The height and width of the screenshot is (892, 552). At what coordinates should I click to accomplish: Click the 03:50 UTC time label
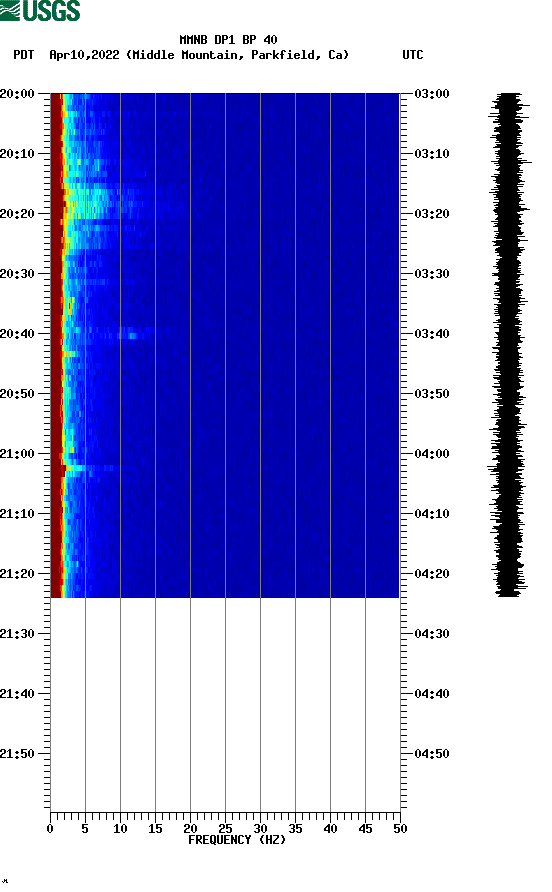coord(432,394)
